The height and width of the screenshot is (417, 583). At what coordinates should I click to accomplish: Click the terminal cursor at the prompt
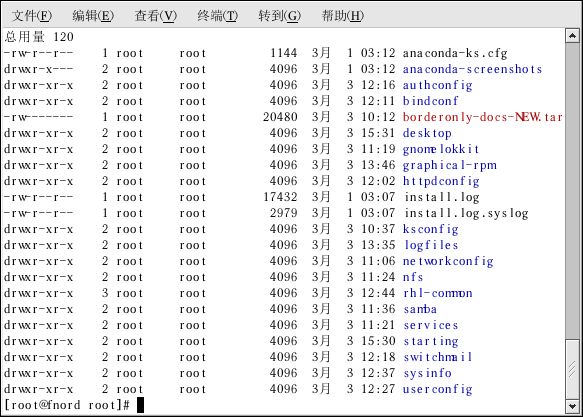(140, 405)
